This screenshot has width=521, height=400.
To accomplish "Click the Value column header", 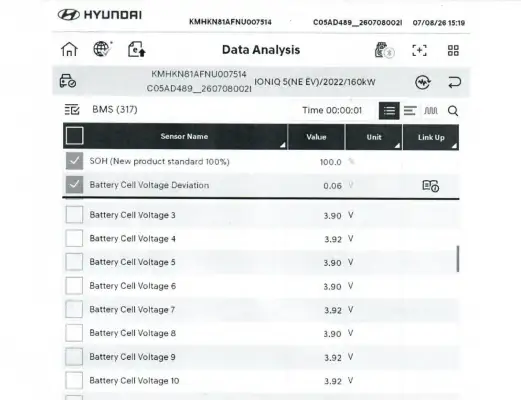I will coord(316,137).
